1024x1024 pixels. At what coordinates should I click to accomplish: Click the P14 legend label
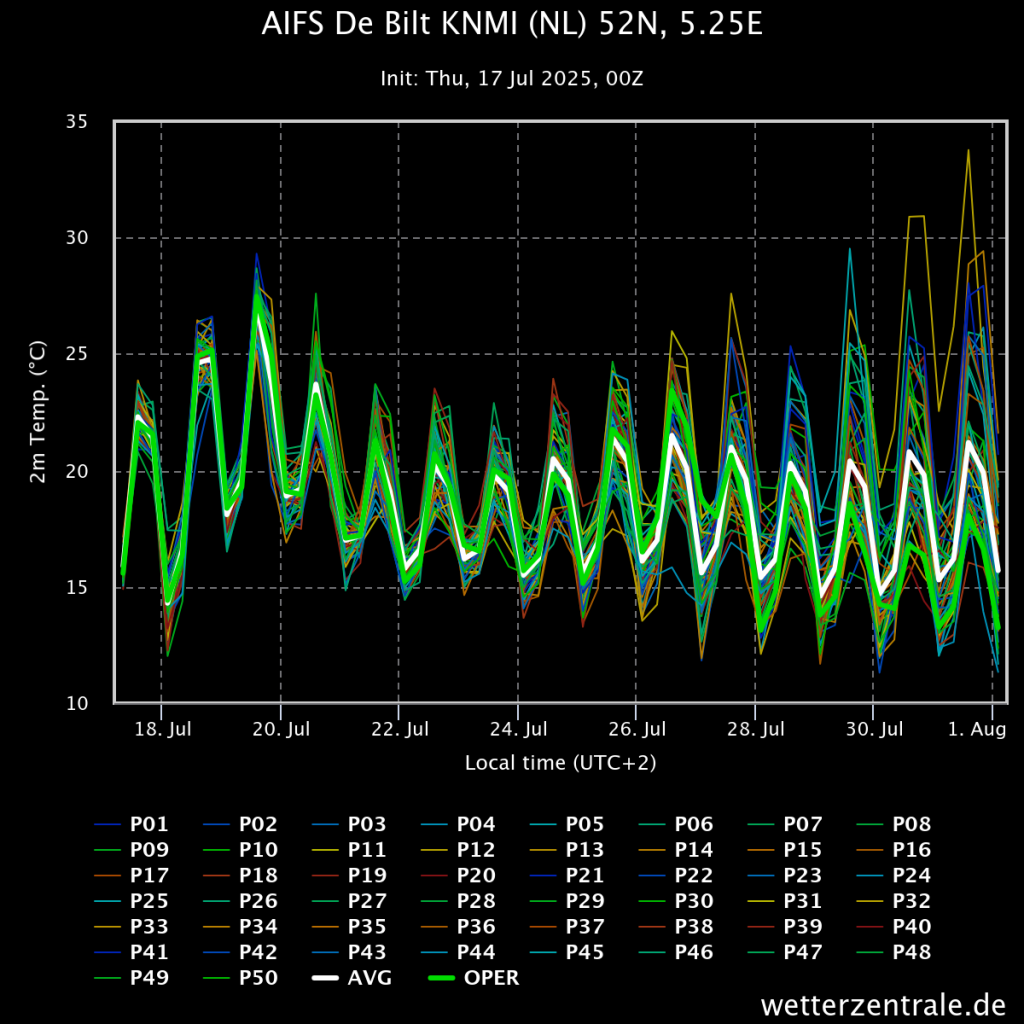click(x=694, y=850)
